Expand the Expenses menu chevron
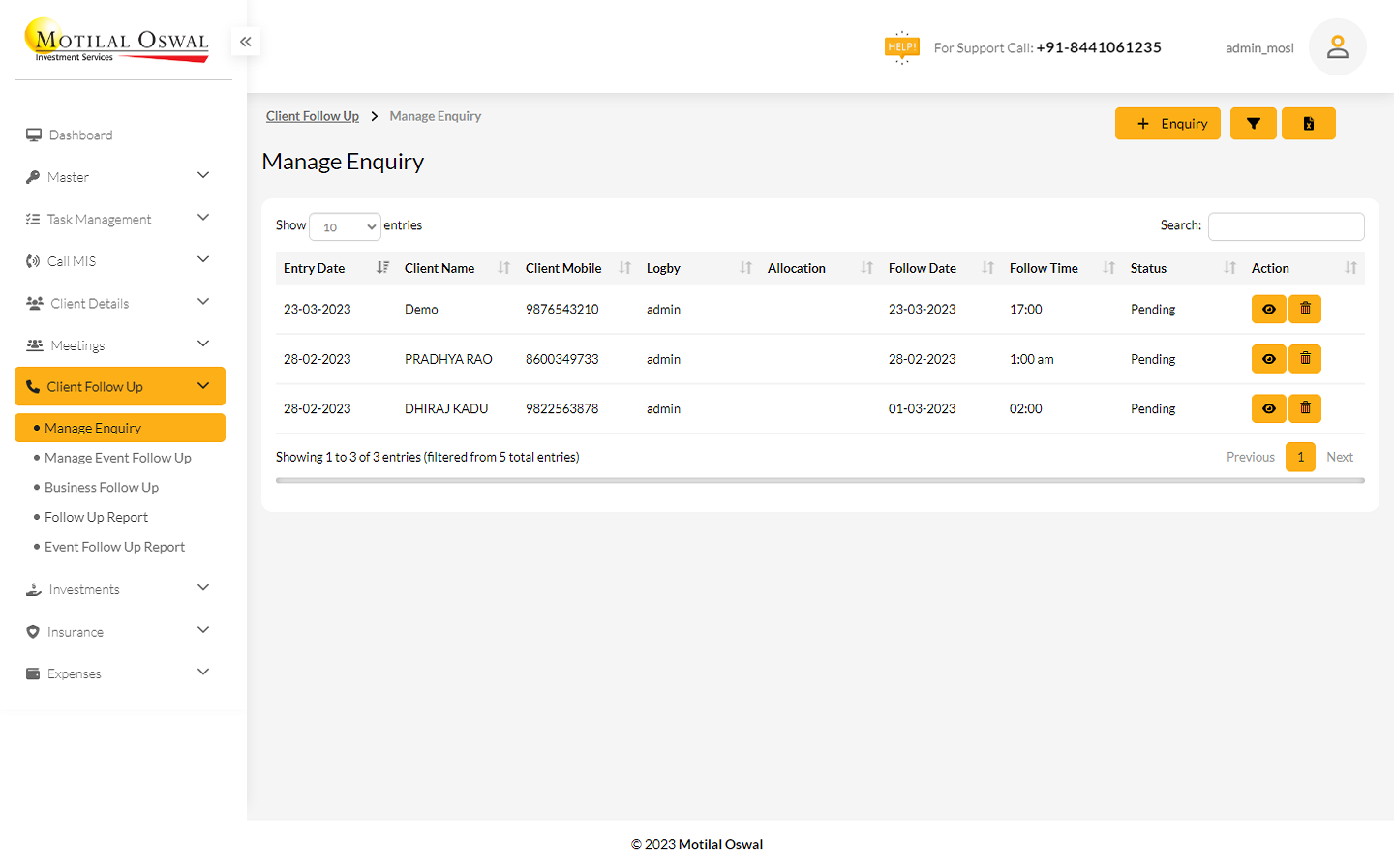Image resolution: width=1394 pixels, height=868 pixels. pyautogui.click(x=203, y=672)
